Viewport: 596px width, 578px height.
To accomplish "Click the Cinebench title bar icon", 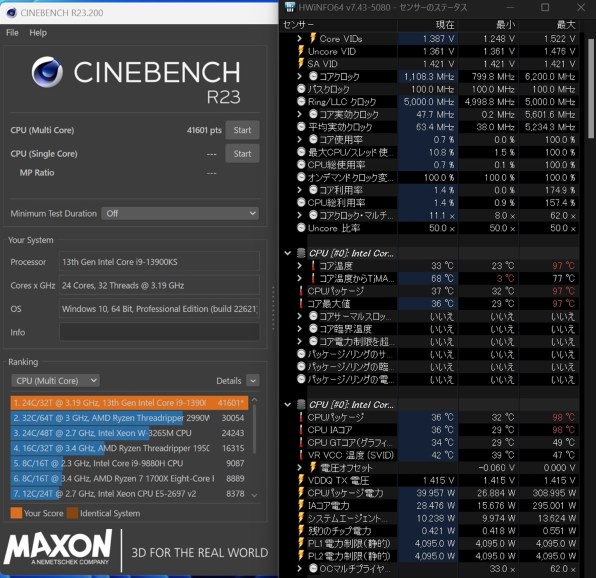I will click(12, 13).
